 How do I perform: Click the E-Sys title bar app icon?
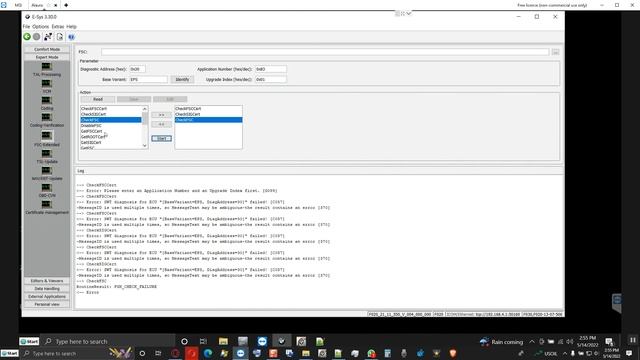point(27,17)
